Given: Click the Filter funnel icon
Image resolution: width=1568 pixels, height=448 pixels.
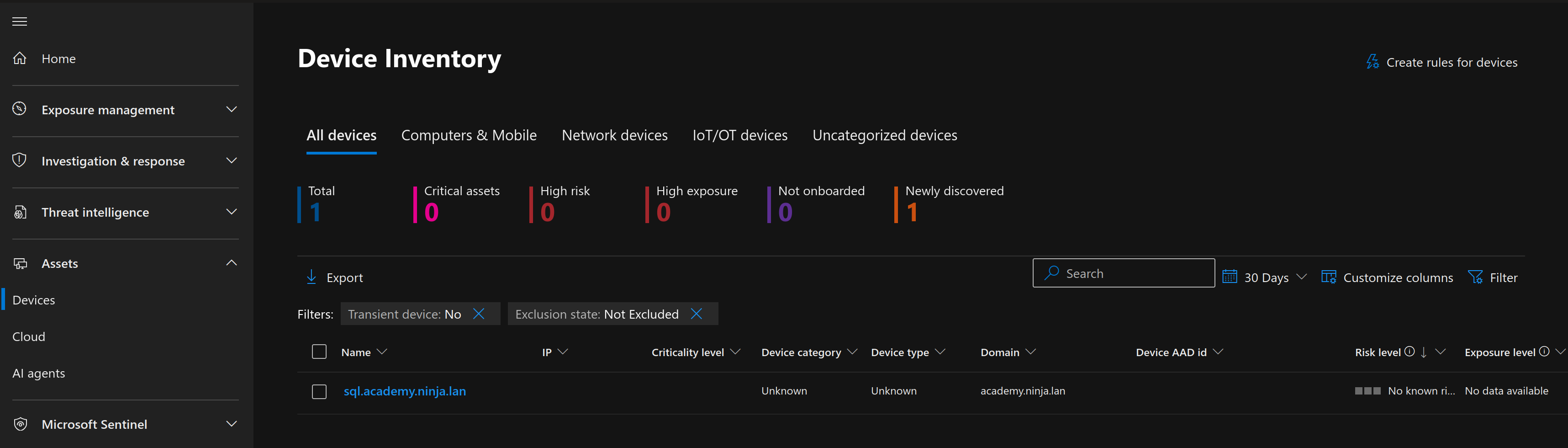Looking at the screenshot, I should [x=1475, y=277].
